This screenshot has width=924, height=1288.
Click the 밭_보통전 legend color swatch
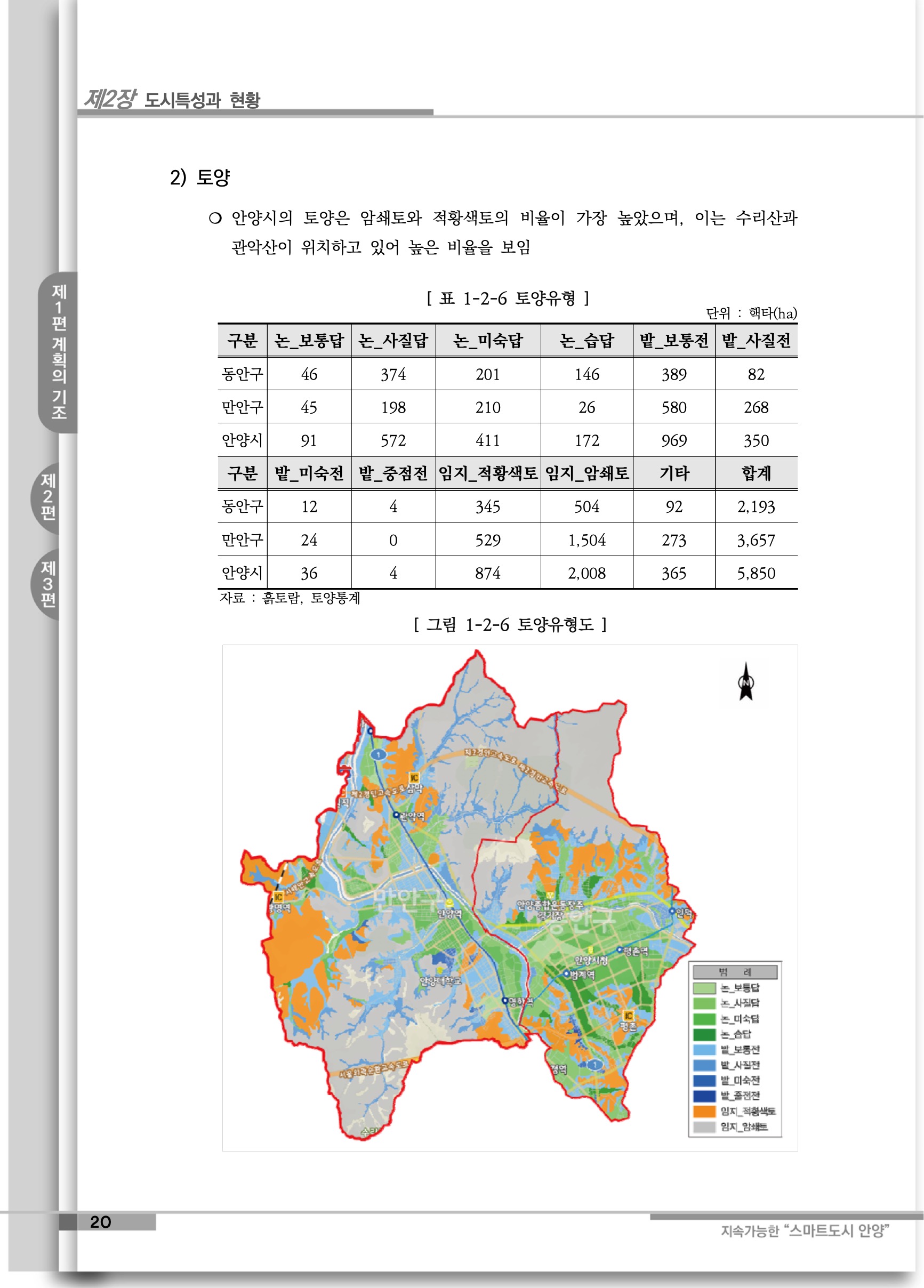[x=704, y=1050]
